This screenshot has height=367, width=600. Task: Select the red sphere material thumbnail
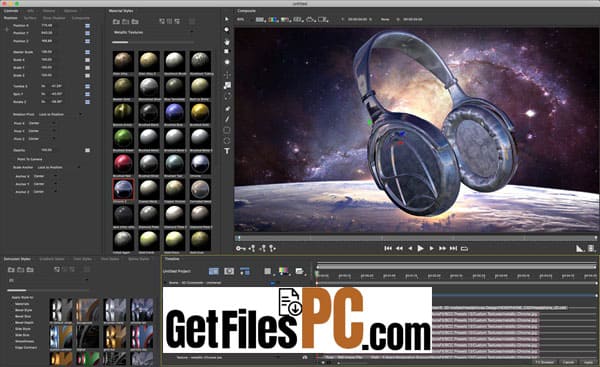click(123, 163)
